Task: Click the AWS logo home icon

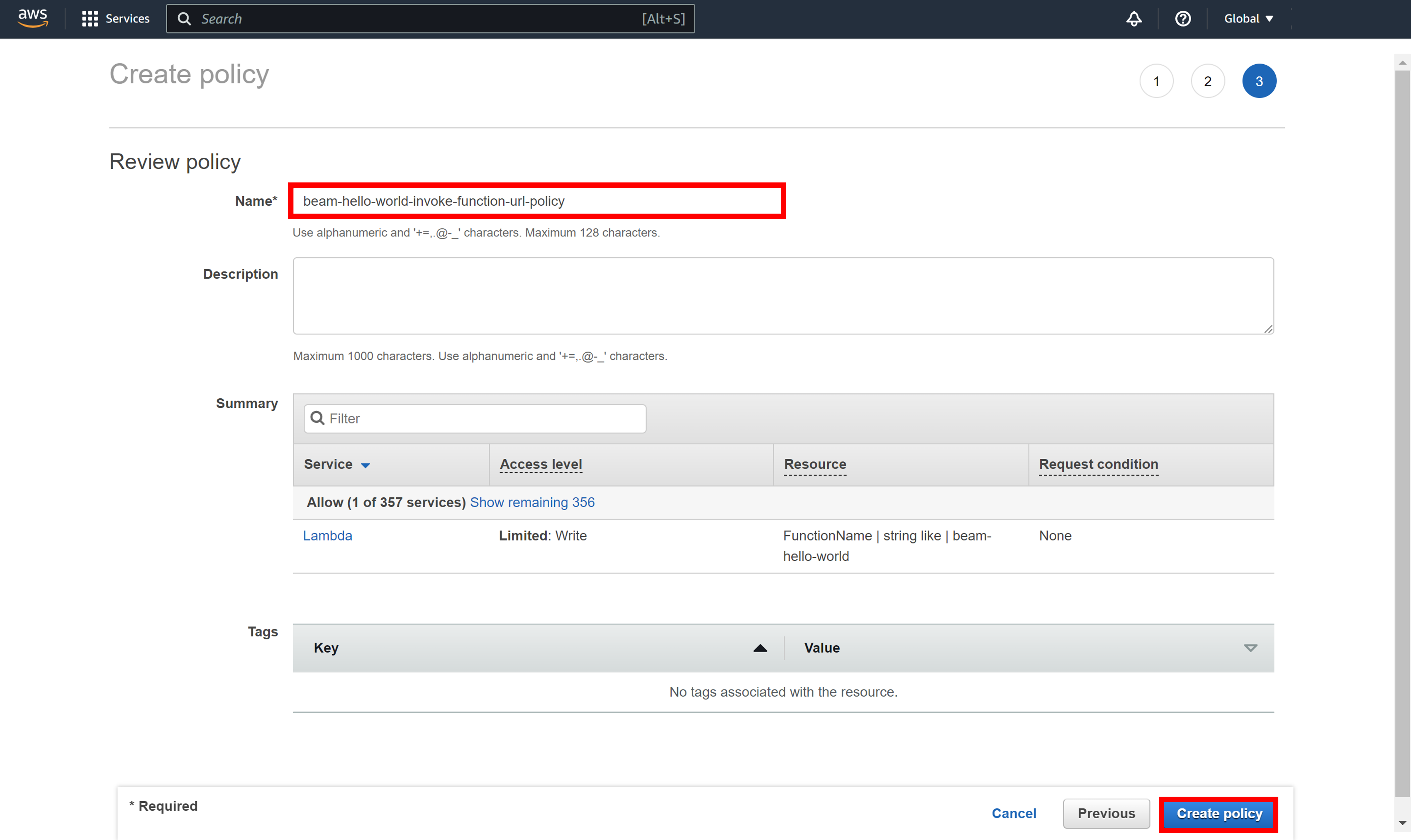Action: click(33, 18)
